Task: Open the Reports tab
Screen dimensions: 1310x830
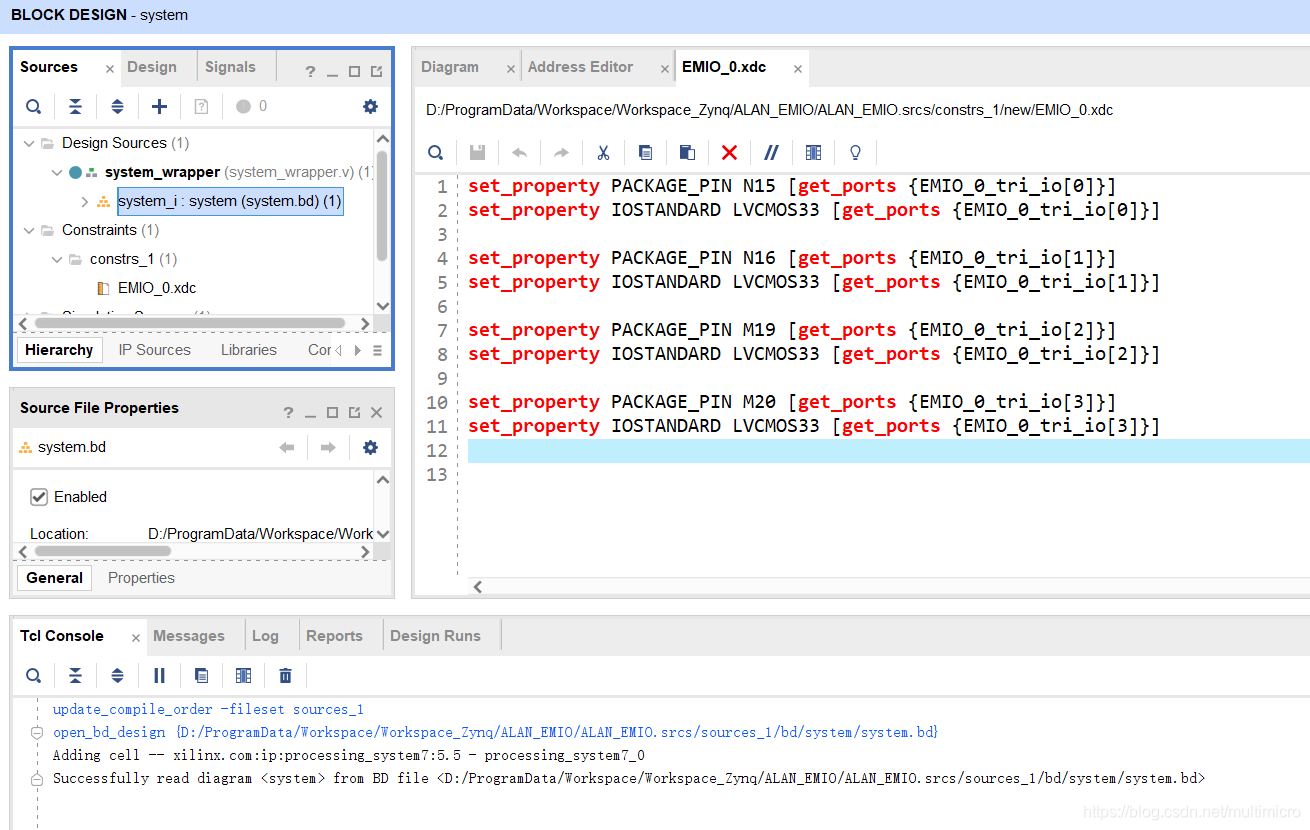Action: (x=334, y=636)
